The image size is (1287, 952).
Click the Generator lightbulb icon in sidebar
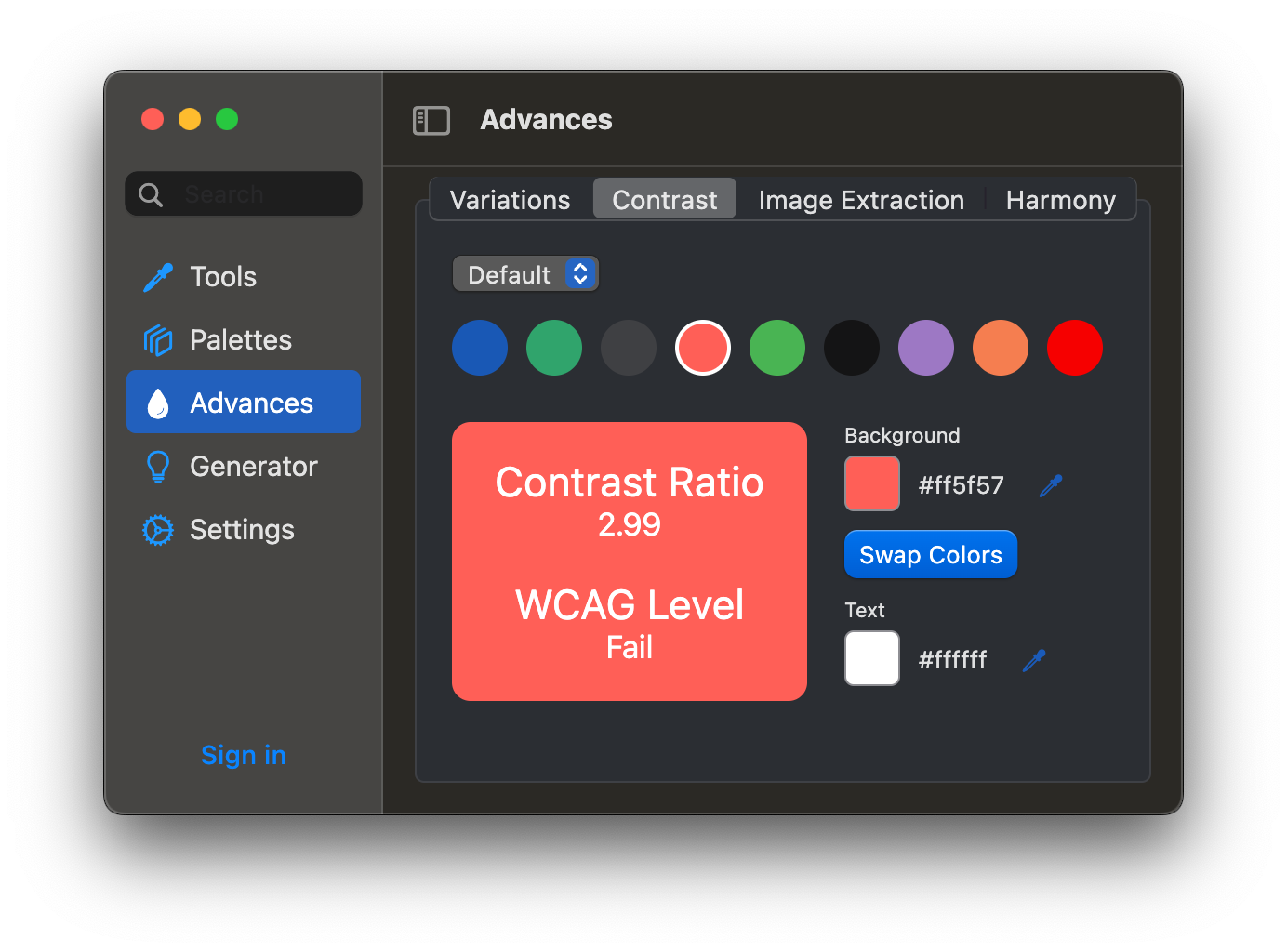(158, 467)
